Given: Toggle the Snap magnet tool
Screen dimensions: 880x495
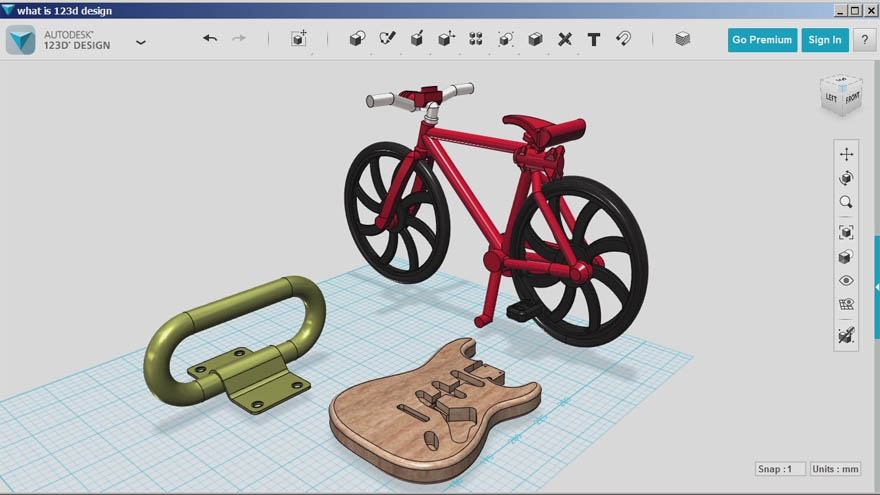Looking at the screenshot, I should [x=624, y=39].
